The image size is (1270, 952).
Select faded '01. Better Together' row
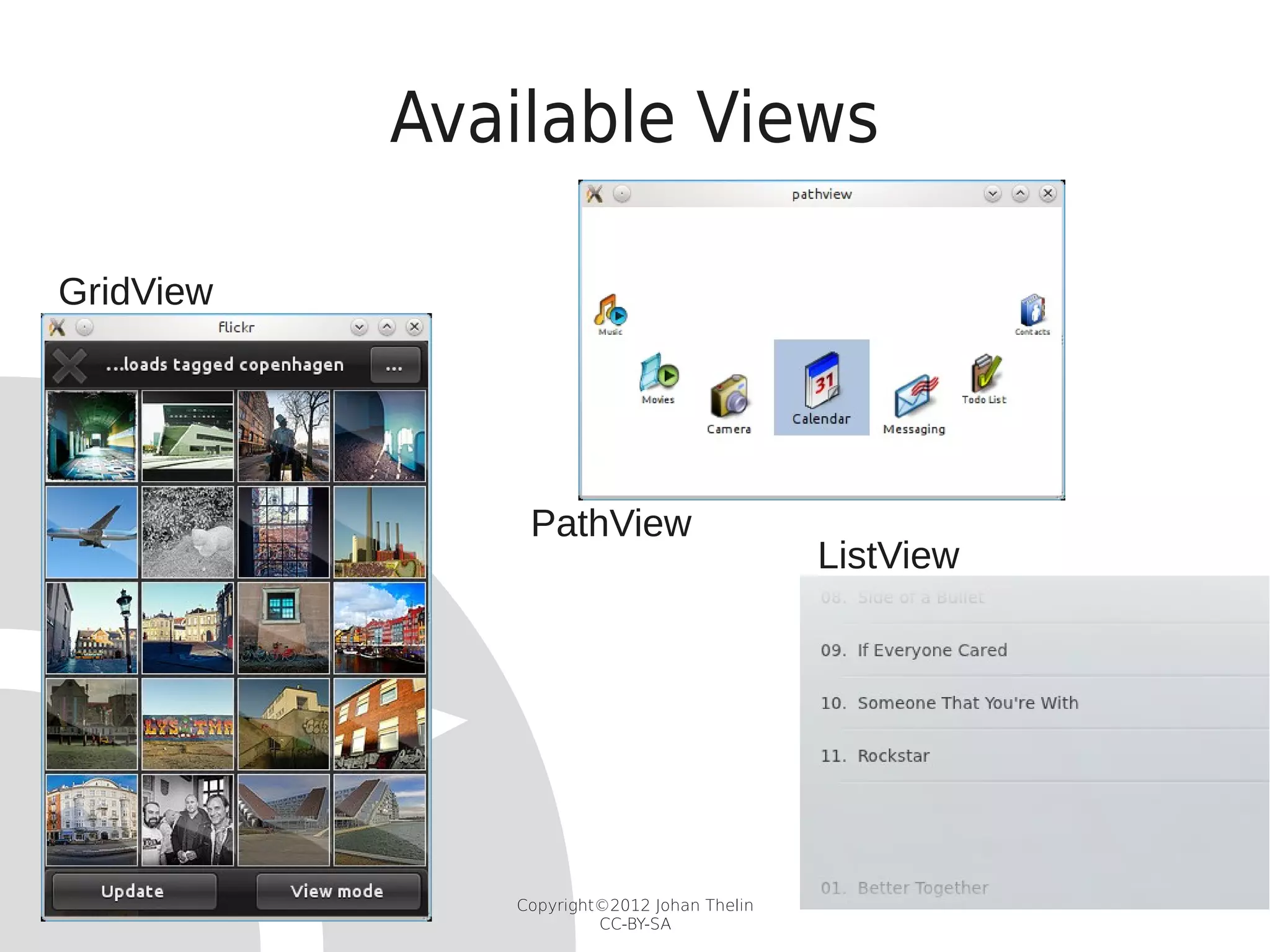[x=1034, y=888]
